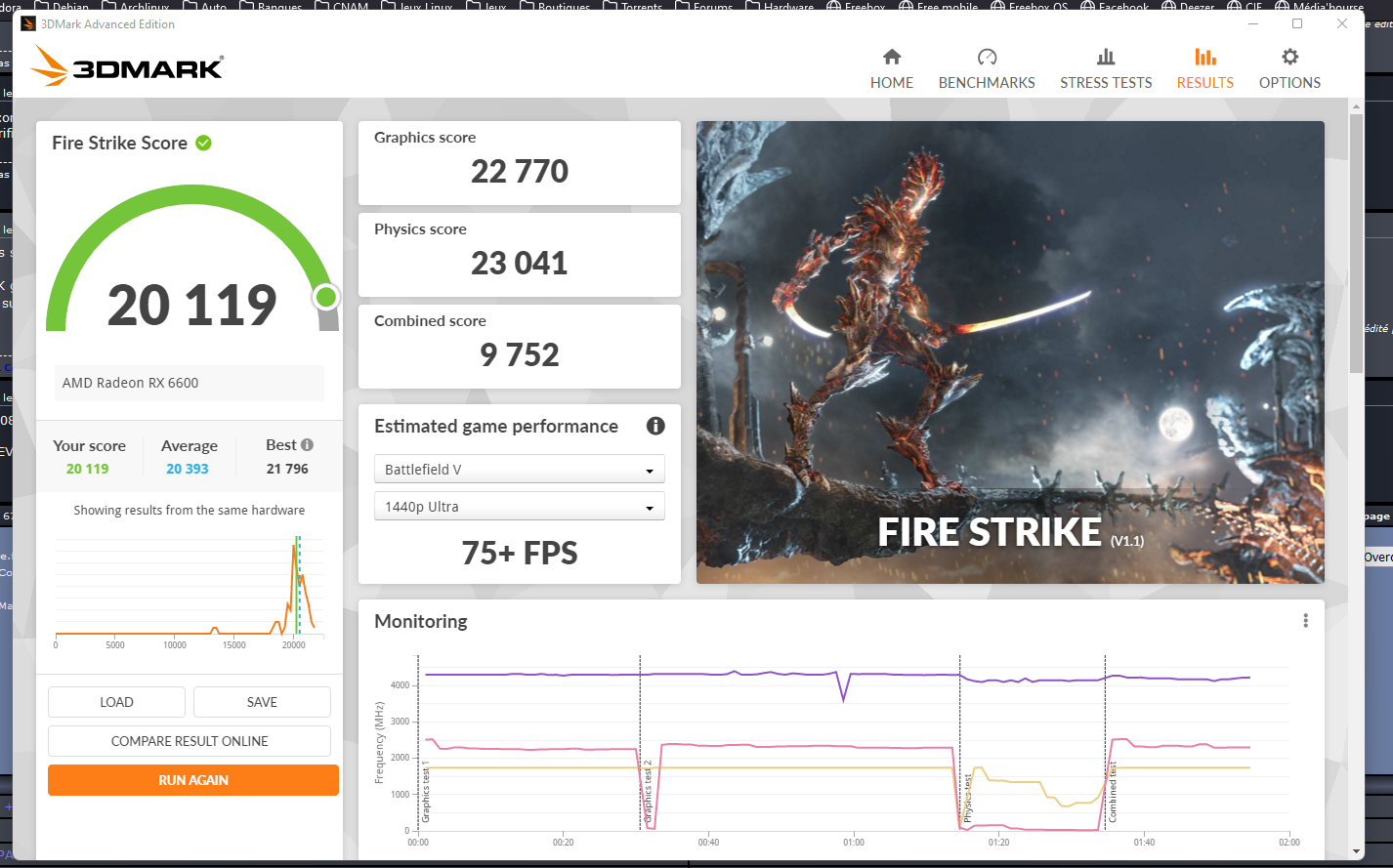Screen dimensions: 1393x868
Task: Click the 3DMark title bar app icon
Action: (28, 24)
